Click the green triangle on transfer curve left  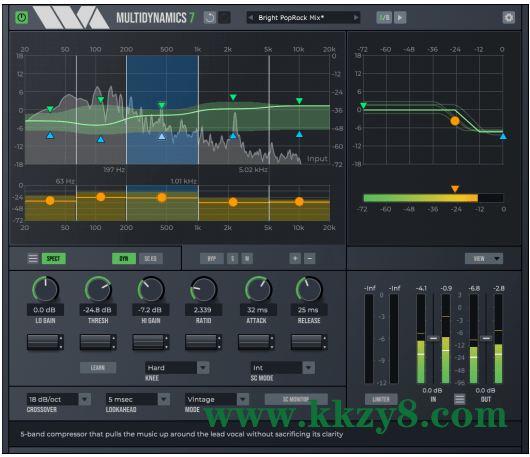click(363, 105)
